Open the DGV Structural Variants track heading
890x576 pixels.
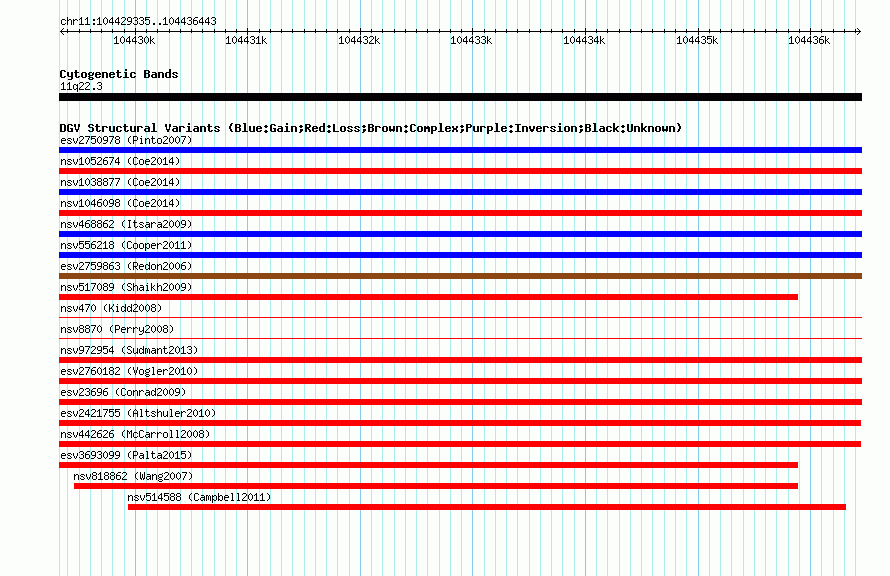click(x=371, y=128)
